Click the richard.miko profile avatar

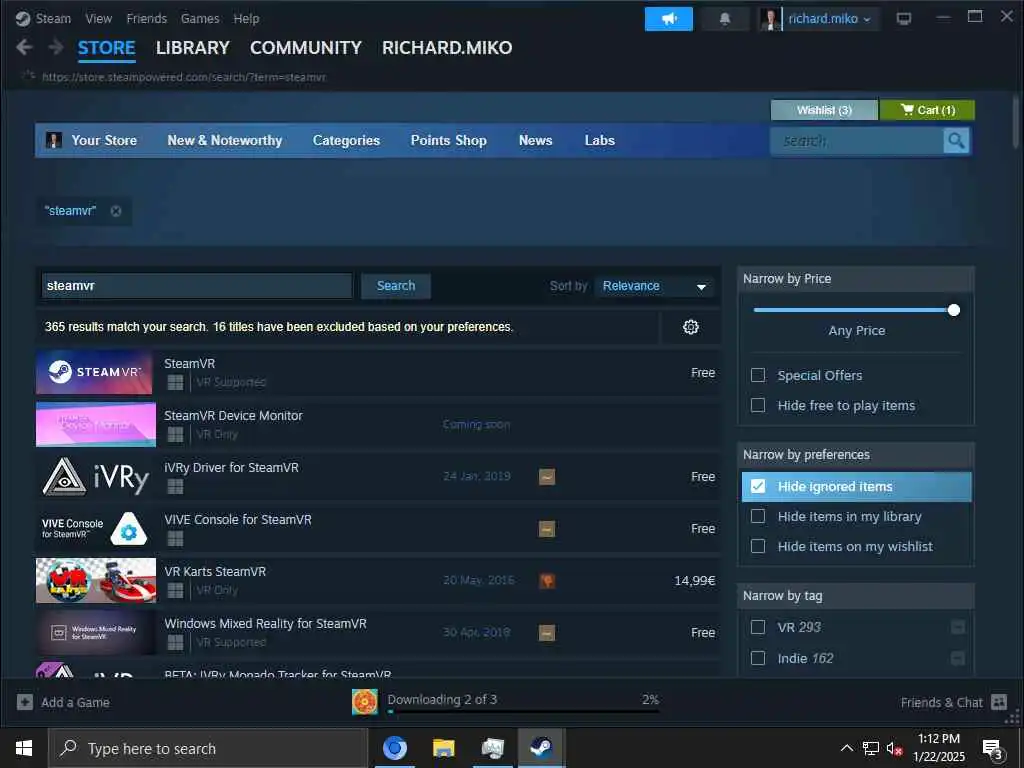click(x=770, y=19)
